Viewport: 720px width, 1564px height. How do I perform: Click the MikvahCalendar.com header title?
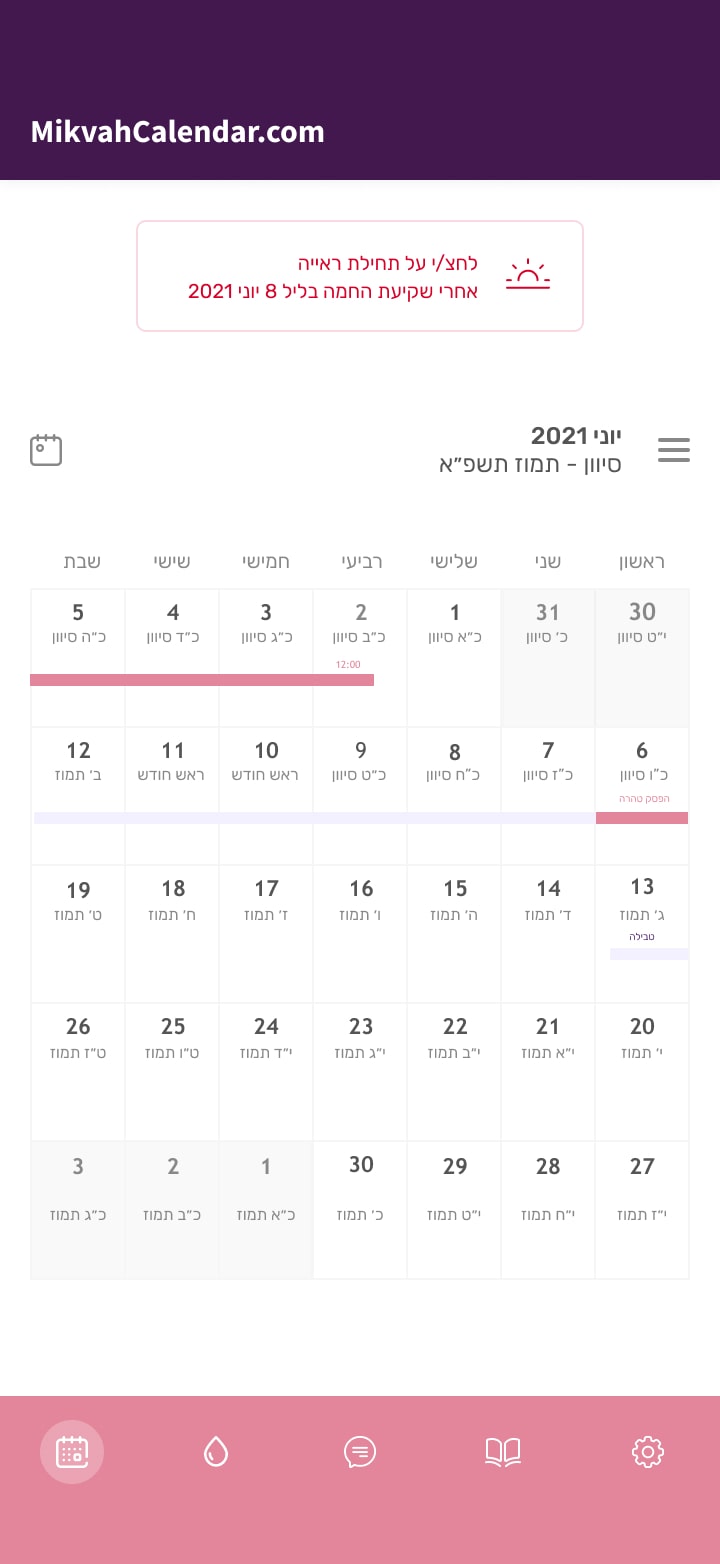coord(177,132)
